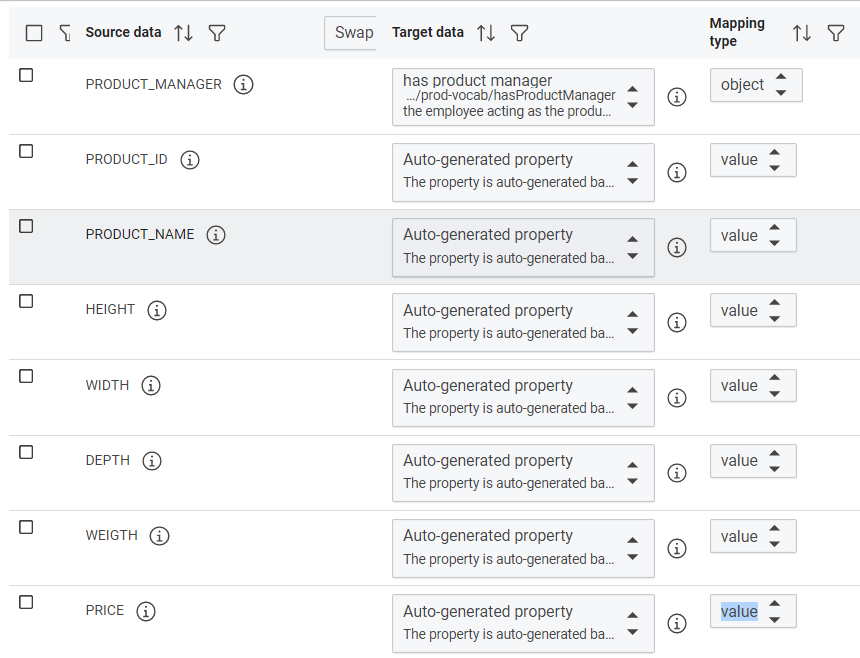Viewport: 860px width, 658px height.
Task: Click the Mapping type filter icon
Action: 836,33
